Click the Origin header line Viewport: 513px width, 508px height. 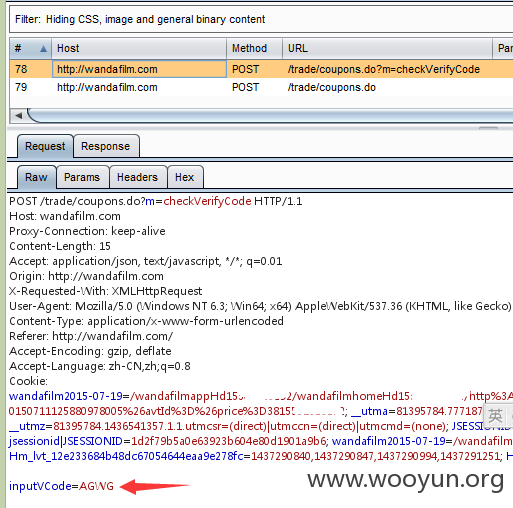coord(87,276)
